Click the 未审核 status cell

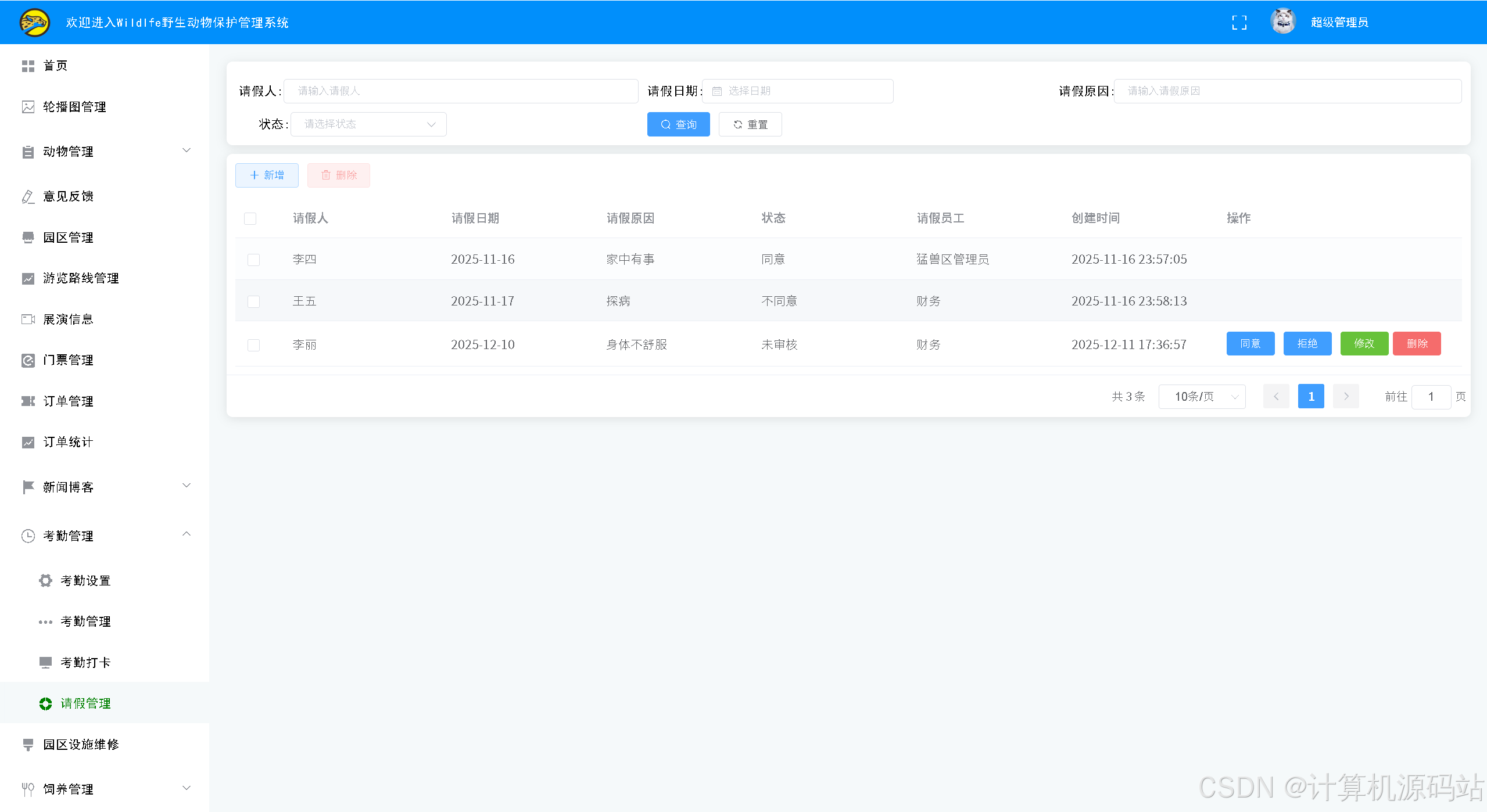(x=779, y=345)
